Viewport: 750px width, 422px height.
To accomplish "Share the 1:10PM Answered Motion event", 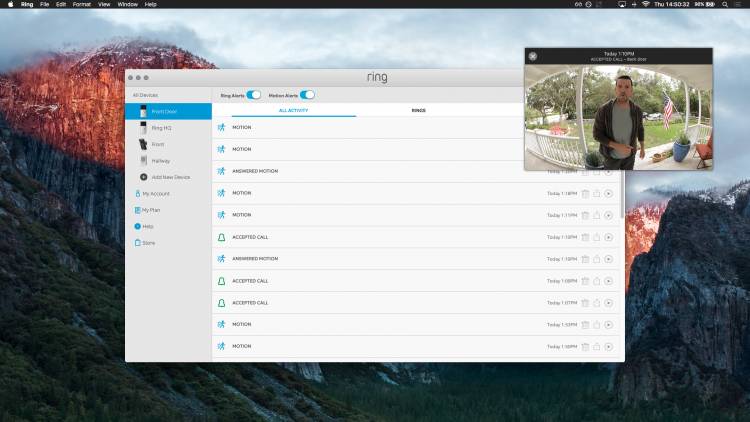I will (x=596, y=259).
